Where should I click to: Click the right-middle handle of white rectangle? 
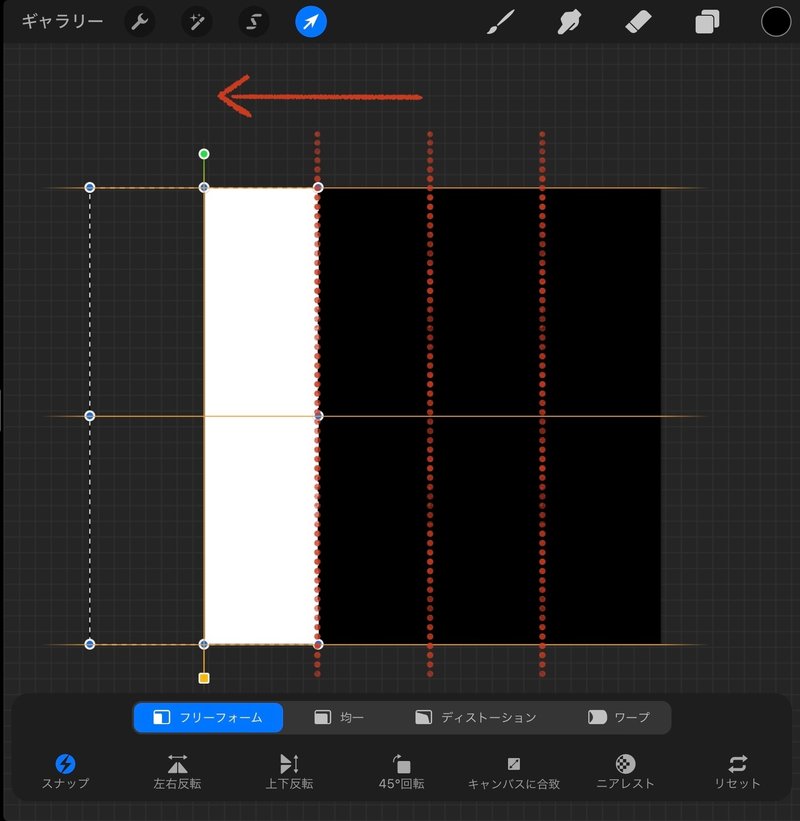[318, 416]
